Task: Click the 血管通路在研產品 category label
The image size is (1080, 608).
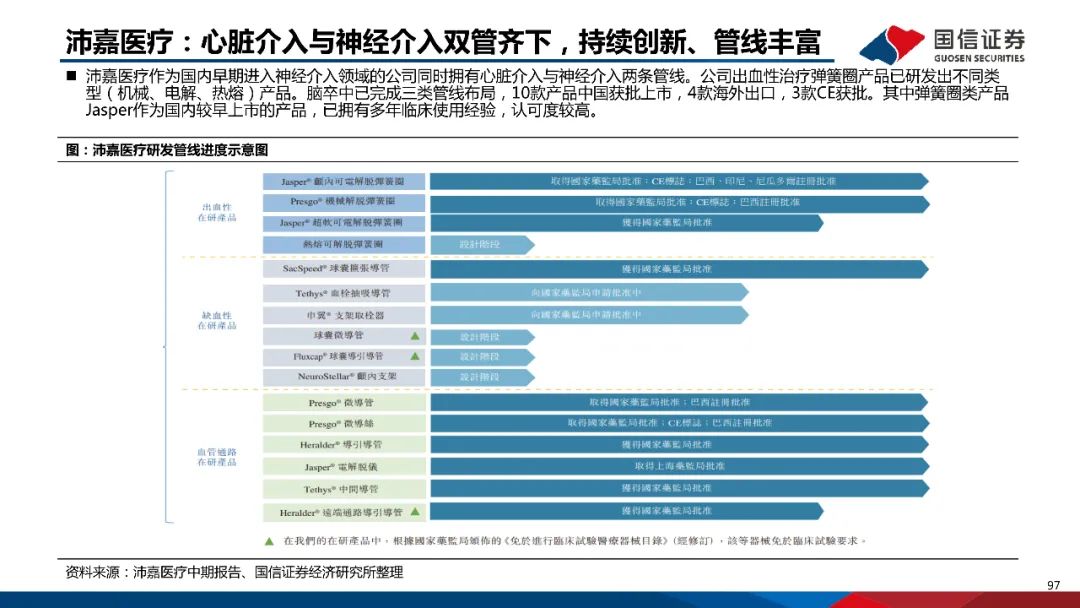Action: click(x=217, y=457)
